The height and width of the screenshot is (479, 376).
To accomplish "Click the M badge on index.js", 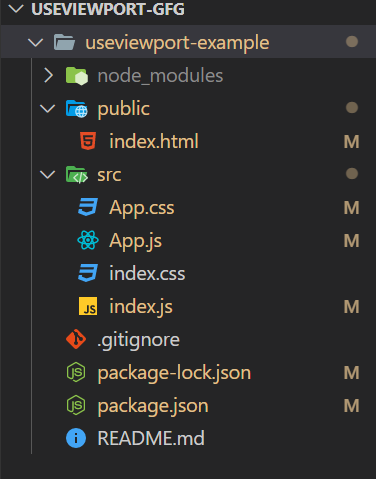I will pos(351,307).
